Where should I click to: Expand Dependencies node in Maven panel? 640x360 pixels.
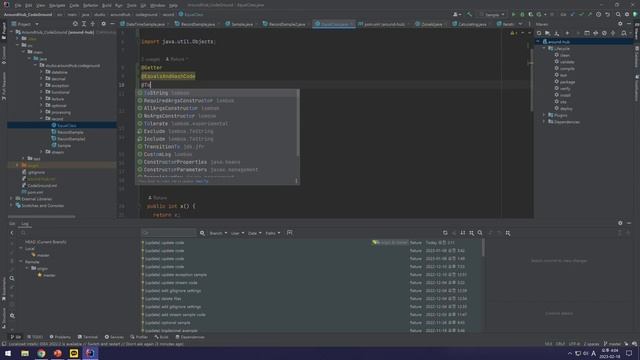point(544,122)
